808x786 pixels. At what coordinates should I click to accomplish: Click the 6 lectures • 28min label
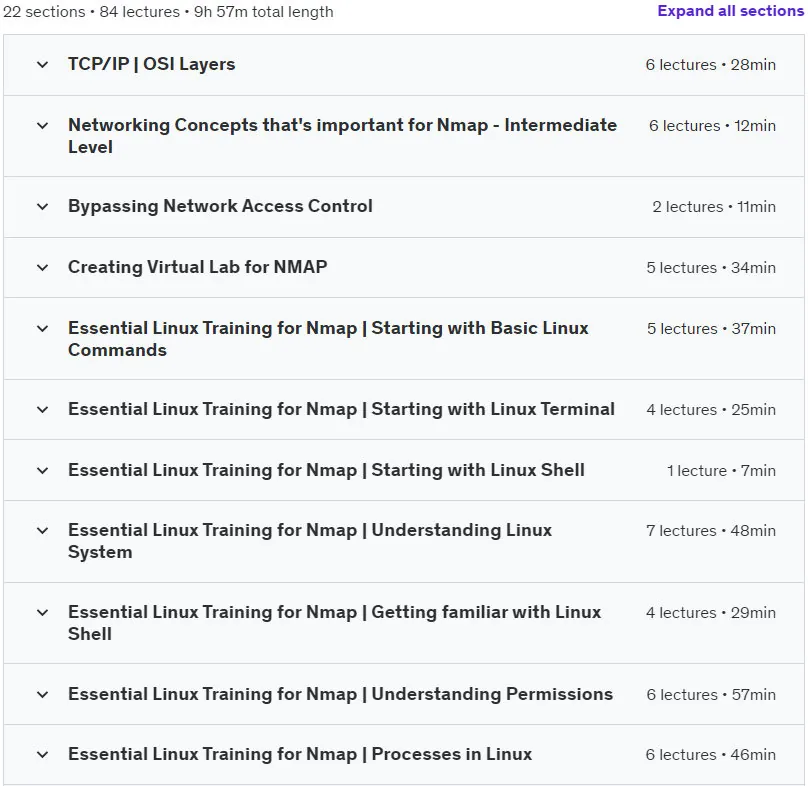711,65
